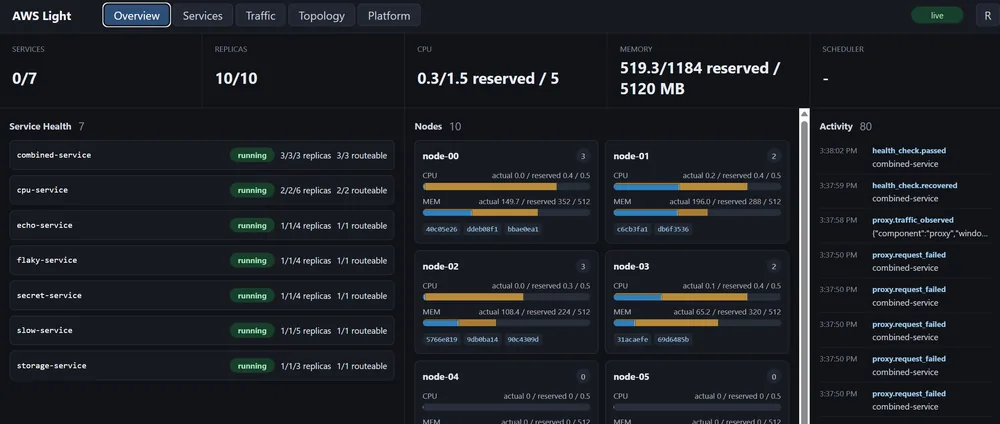The width and height of the screenshot is (1000, 424).
Task: Click running badge of combined-service
Action: tap(252, 155)
